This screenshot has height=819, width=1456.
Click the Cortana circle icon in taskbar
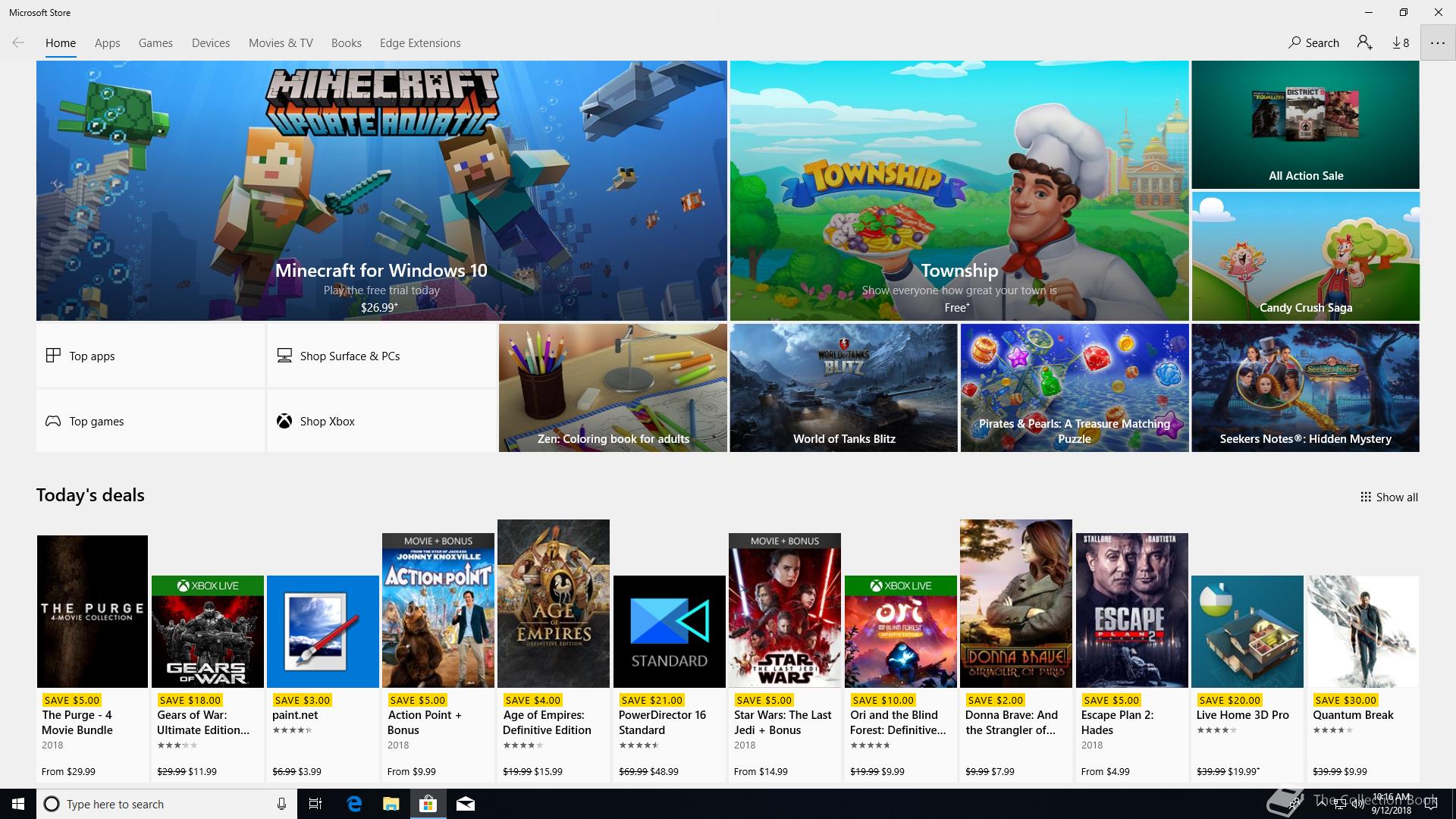point(52,804)
